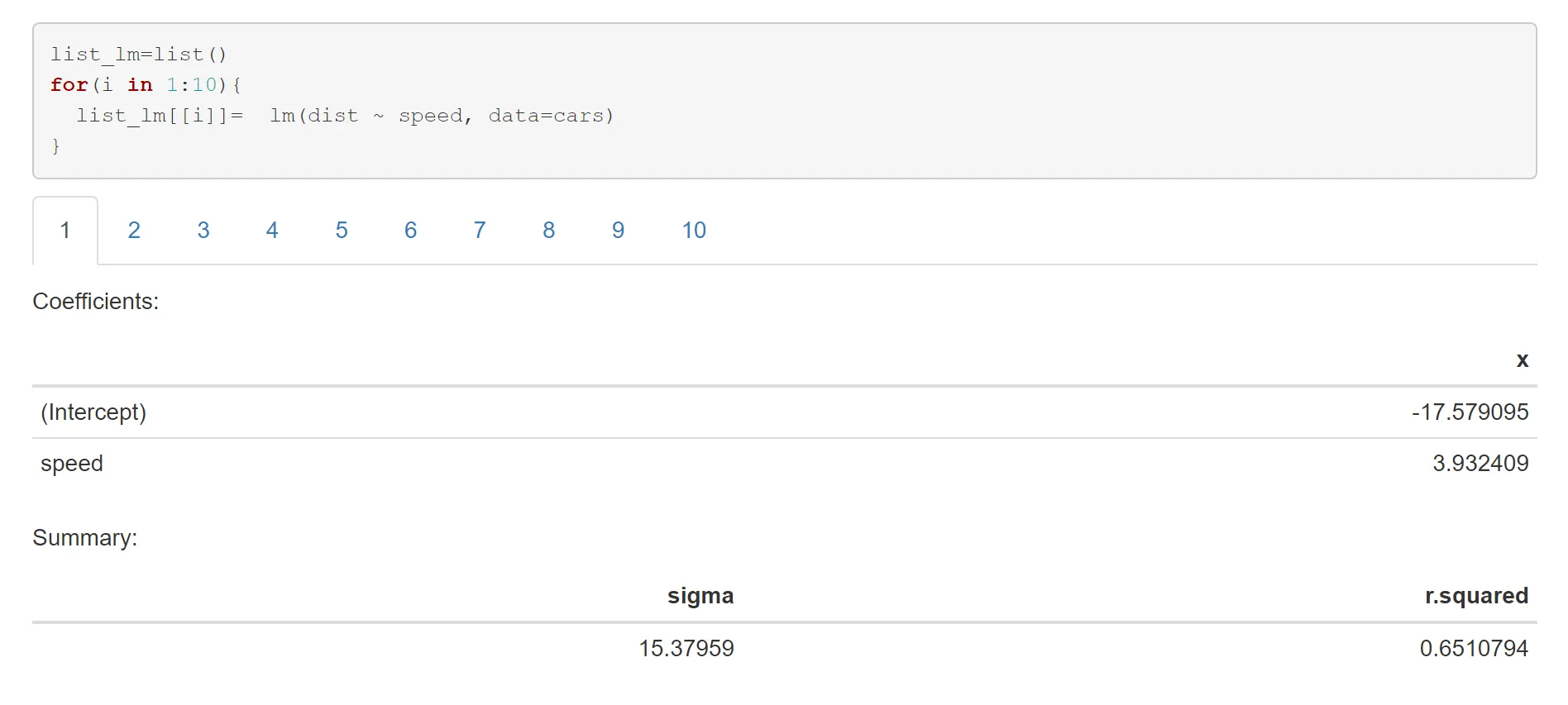Click the speed coefficient row label
The image size is (1568, 705).
click(72, 464)
